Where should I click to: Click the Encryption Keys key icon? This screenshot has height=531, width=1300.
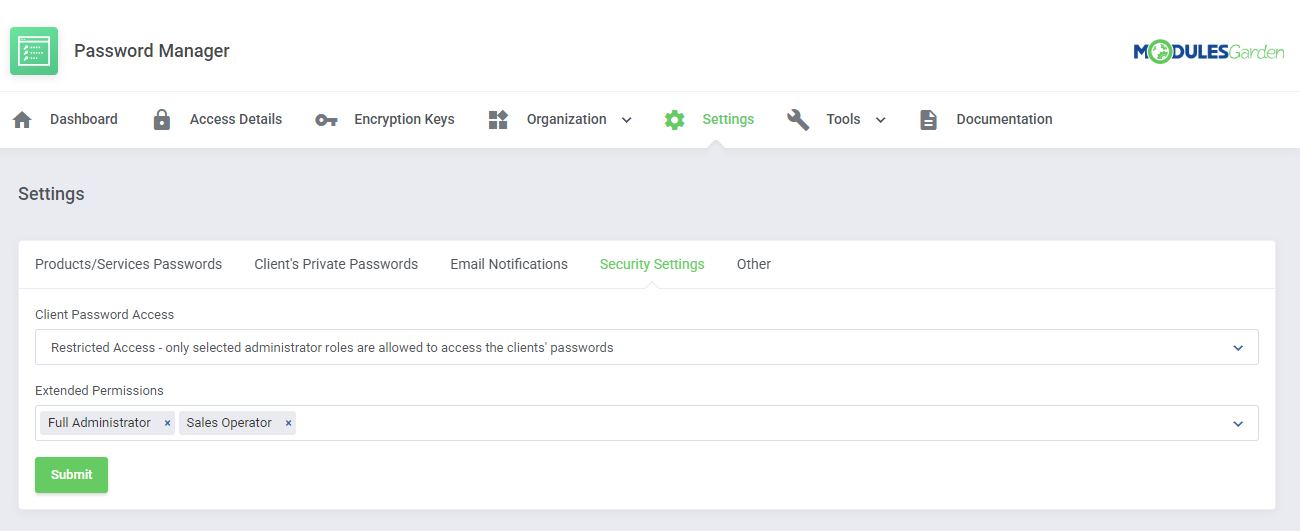coord(326,120)
